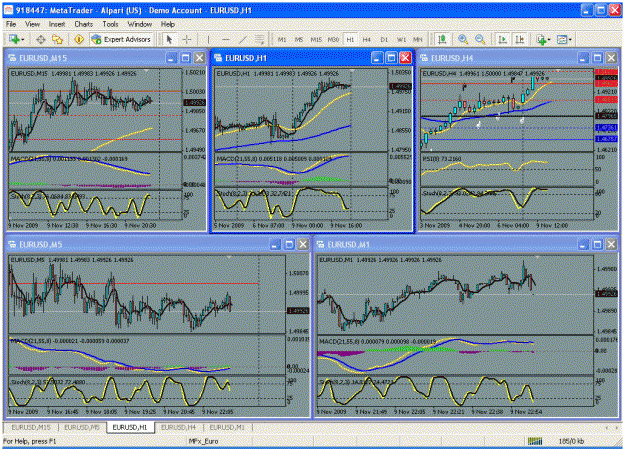Select the Fibonacci retracement tool
625x449 pixels.
click(x=259, y=39)
